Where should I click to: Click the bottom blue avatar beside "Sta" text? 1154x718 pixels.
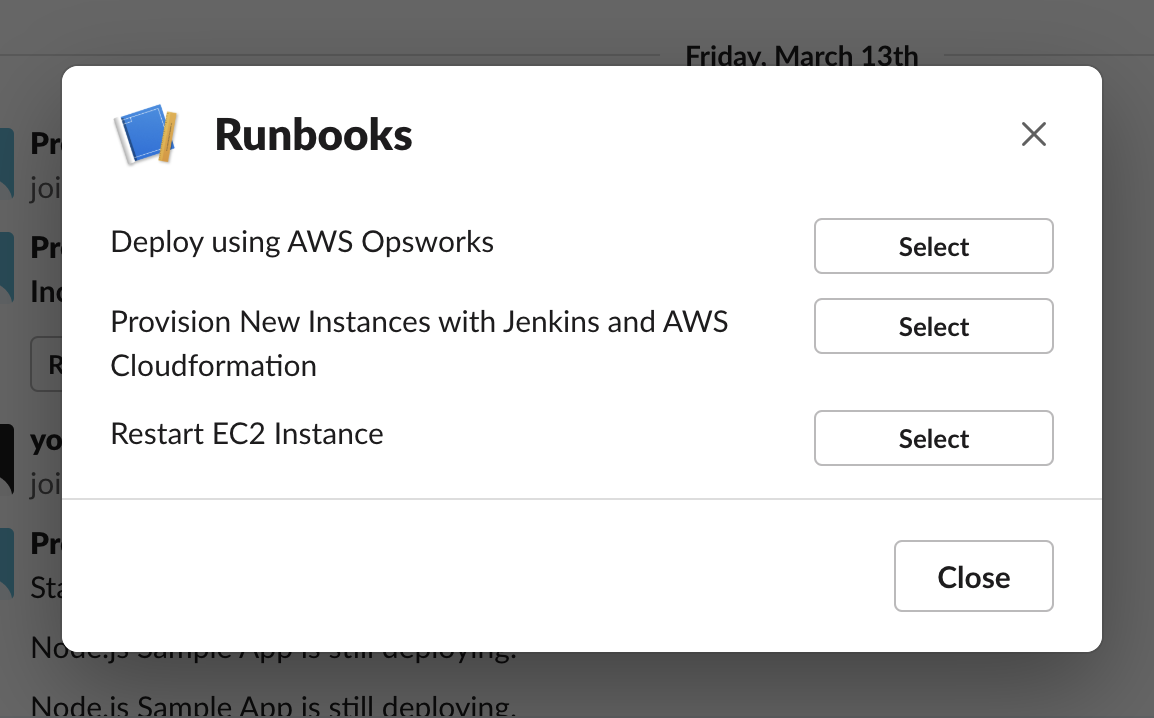coord(6,562)
